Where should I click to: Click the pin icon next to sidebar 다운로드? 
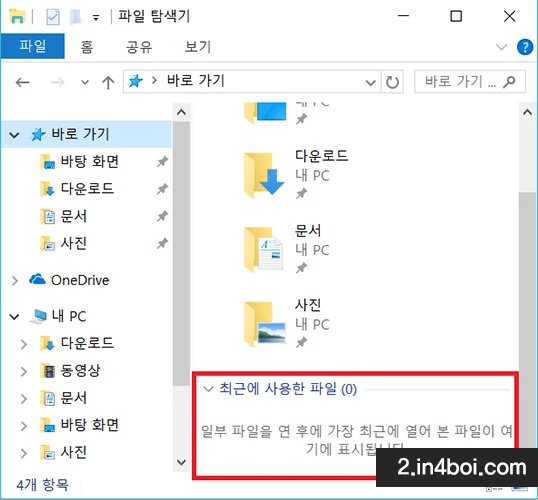[x=162, y=189]
